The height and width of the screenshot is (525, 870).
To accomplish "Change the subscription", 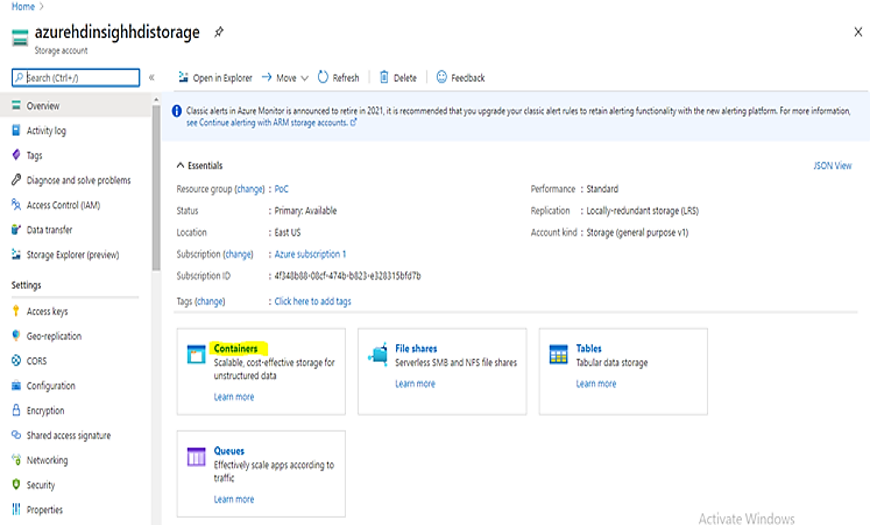I will point(238,254).
